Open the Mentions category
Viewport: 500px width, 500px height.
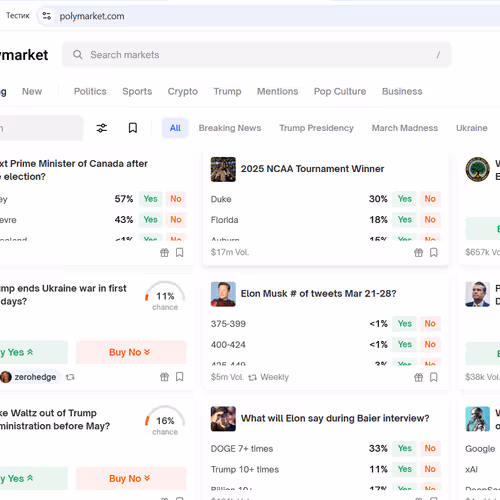pos(277,91)
